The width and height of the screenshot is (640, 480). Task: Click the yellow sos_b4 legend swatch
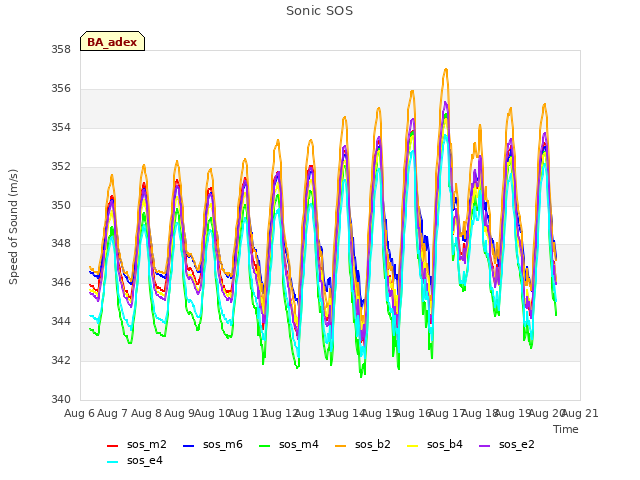pyautogui.click(x=413, y=446)
